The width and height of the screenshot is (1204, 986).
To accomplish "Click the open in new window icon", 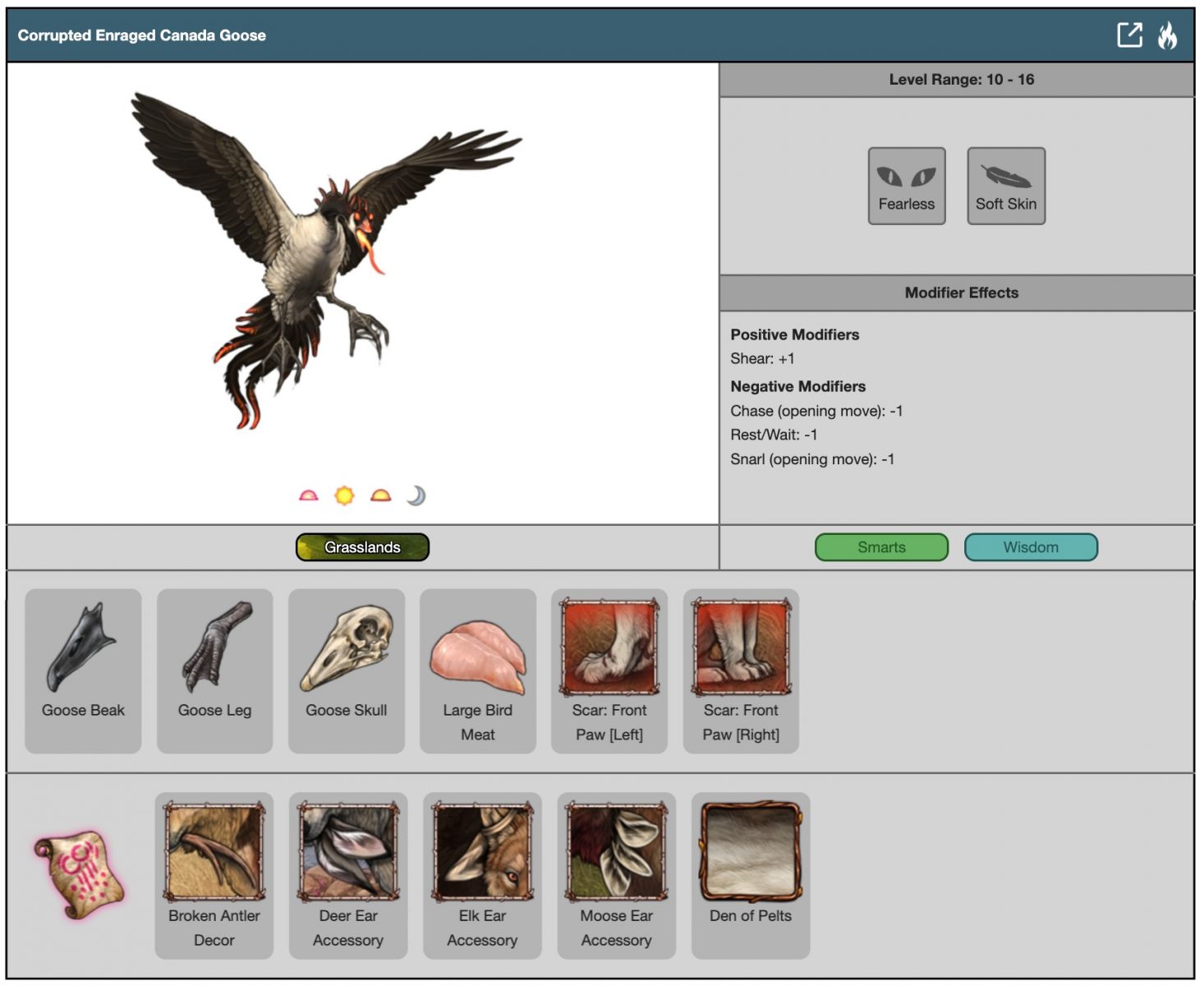I will click(x=1129, y=35).
